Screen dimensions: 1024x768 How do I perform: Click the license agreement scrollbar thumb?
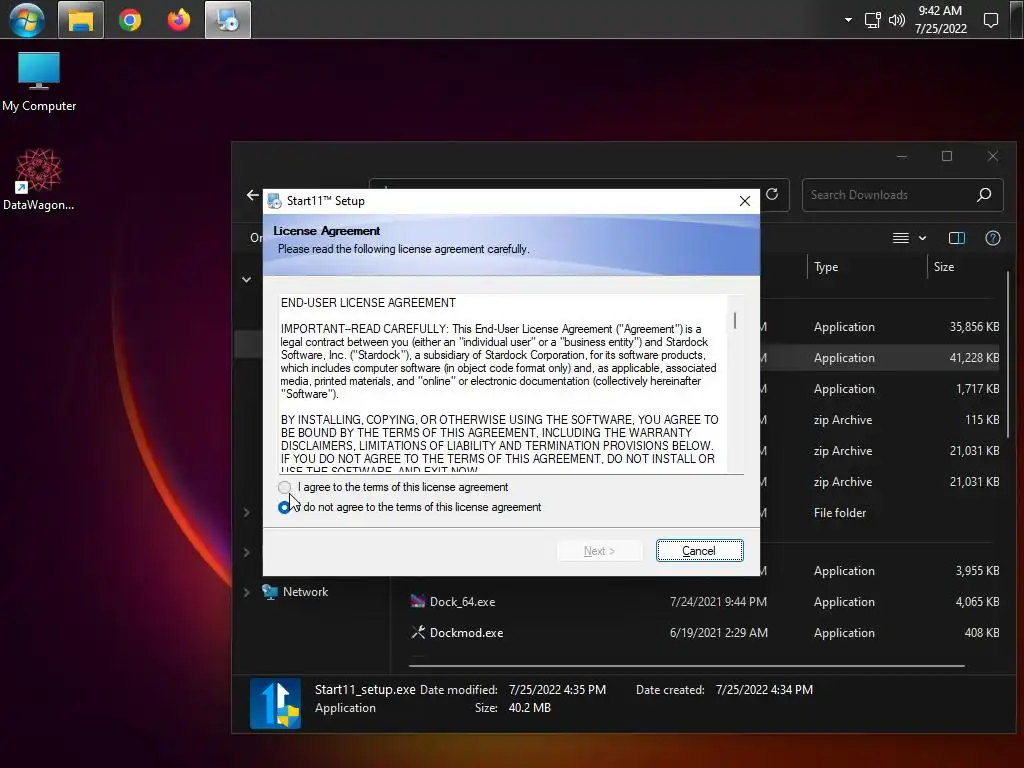point(735,321)
